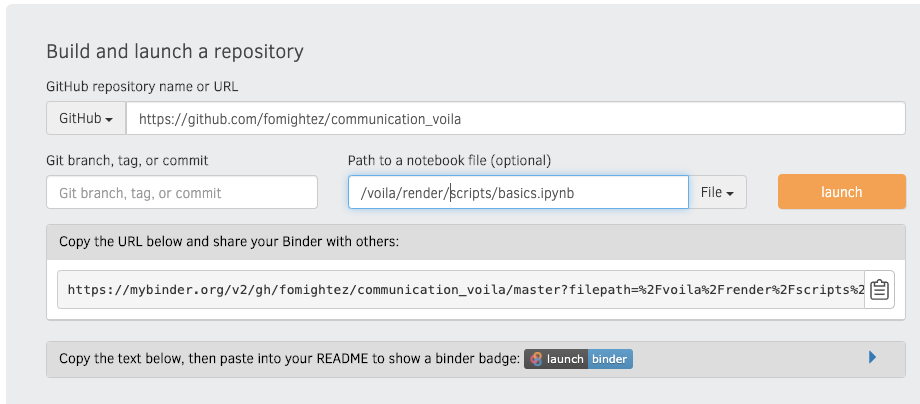Click the caret arrow beside File
920x404 pixels.
731,193
